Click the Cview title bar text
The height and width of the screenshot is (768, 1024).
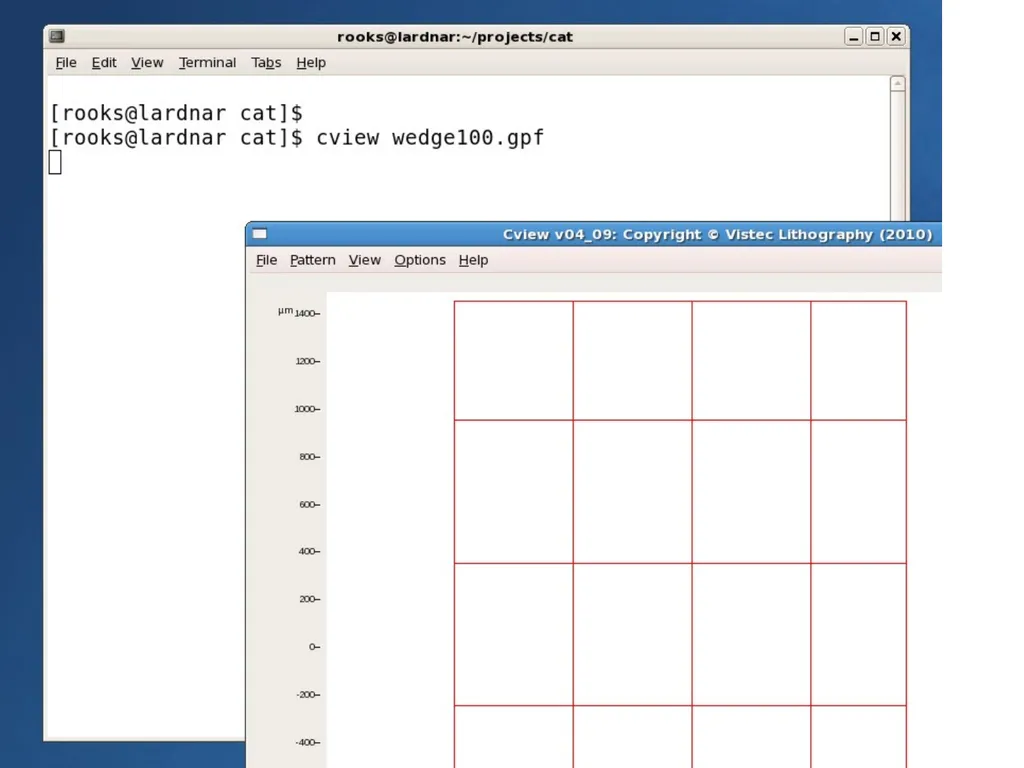[x=717, y=234]
